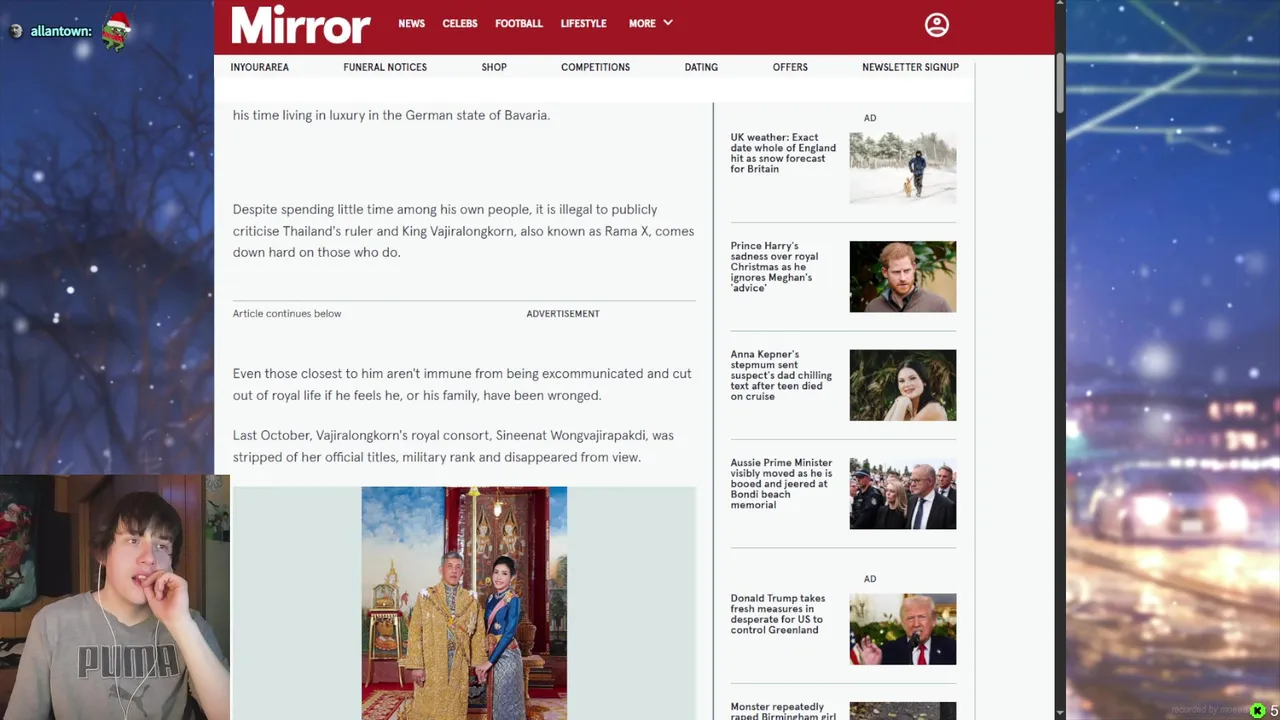The image size is (1280, 720).
Task: Click the ADVERTISEMENT label
Action: [x=563, y=314]
